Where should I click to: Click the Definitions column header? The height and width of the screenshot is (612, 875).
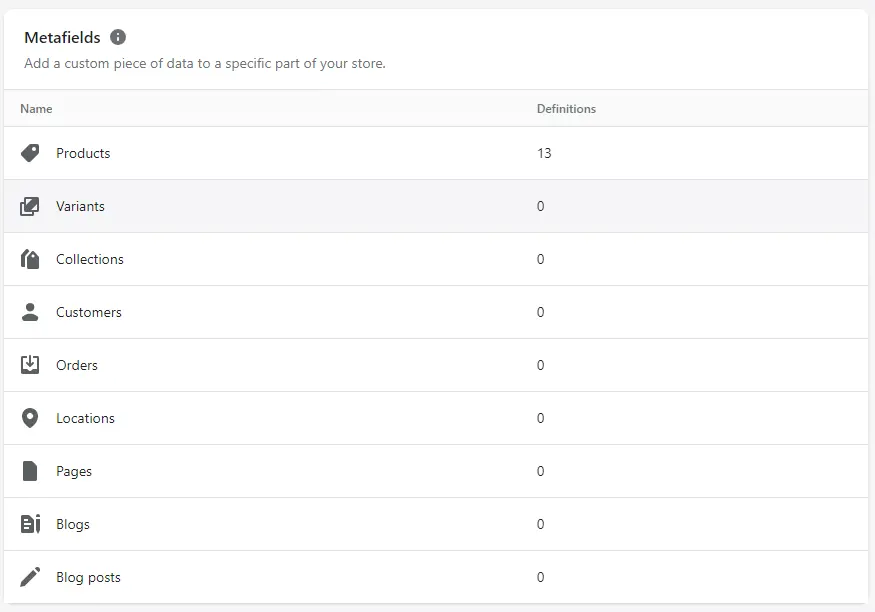(x=566, y=108)
